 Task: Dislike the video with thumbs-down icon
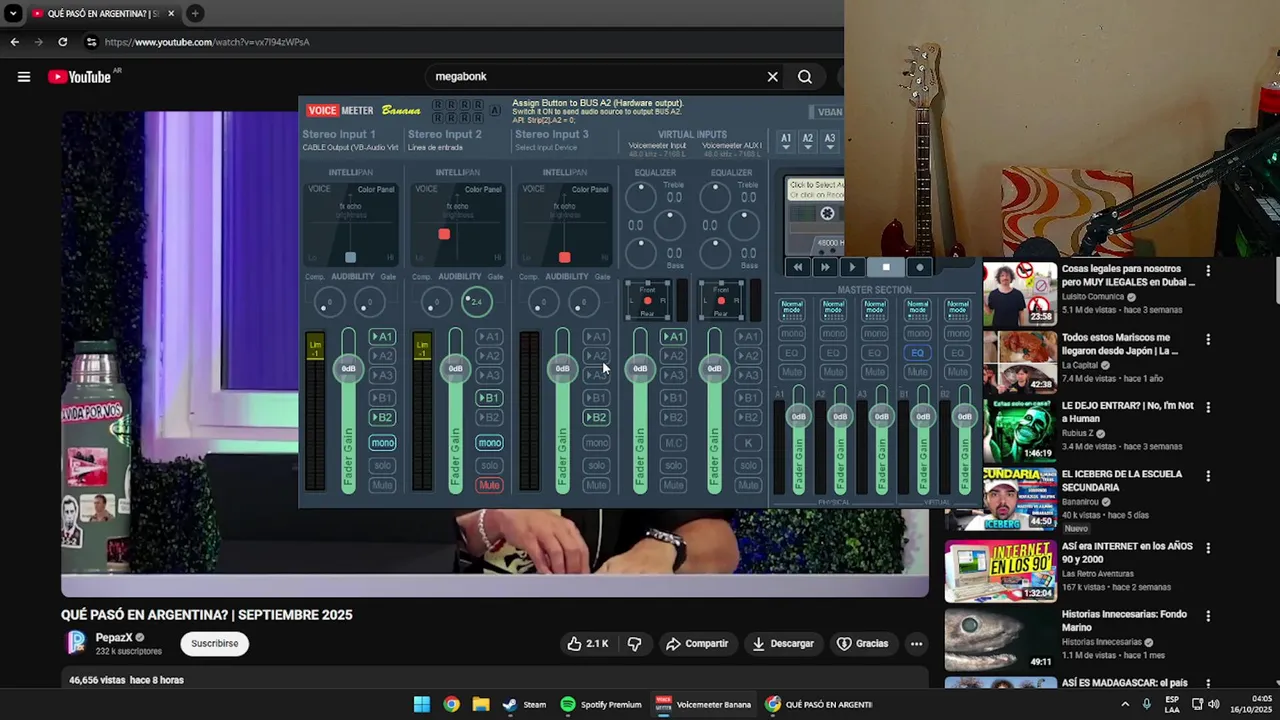[x=634, y=644]
